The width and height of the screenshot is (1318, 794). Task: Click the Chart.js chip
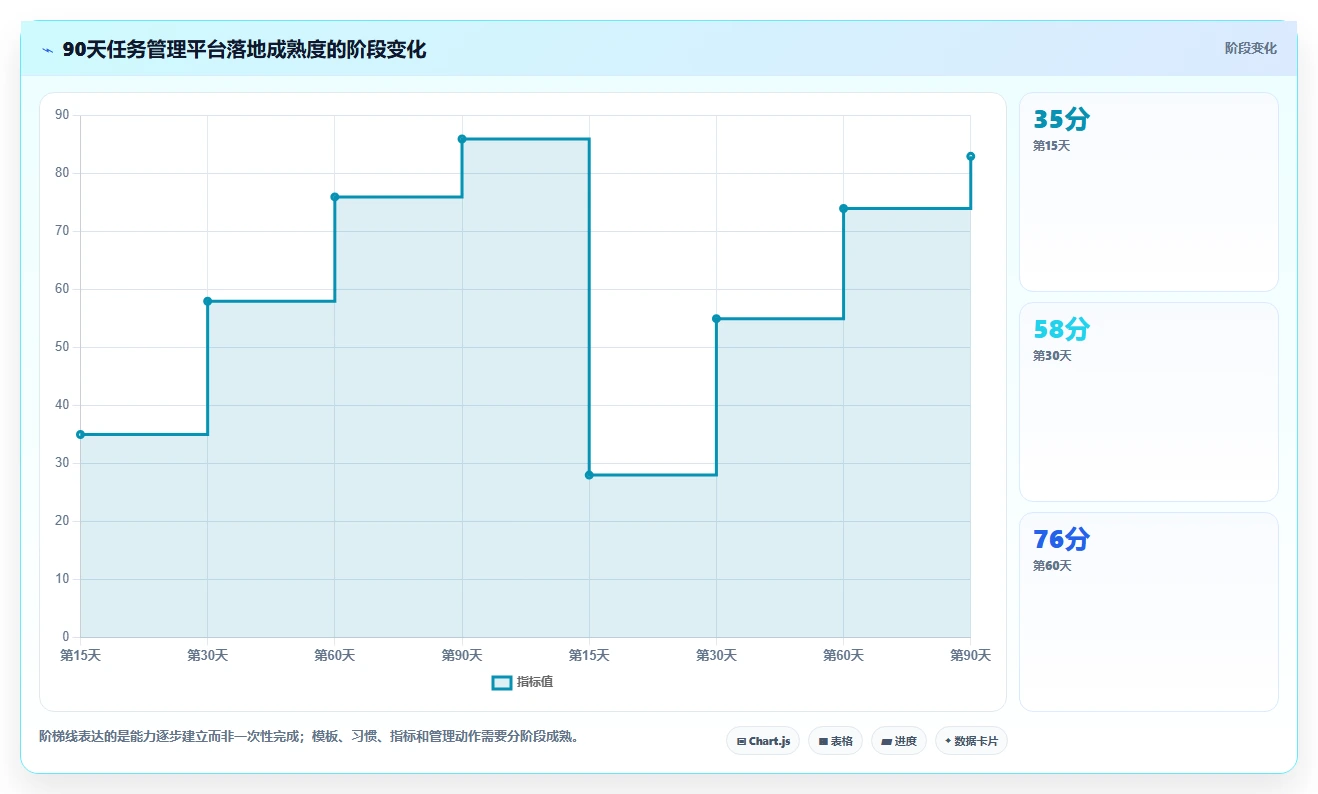(763, 741)
